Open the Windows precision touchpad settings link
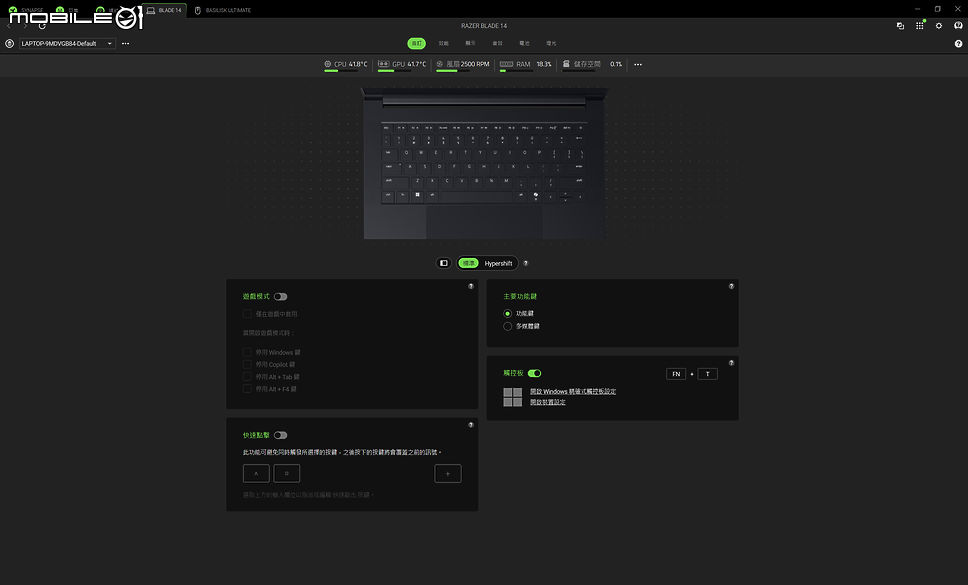The image size is (968, 585). [573, 392]
